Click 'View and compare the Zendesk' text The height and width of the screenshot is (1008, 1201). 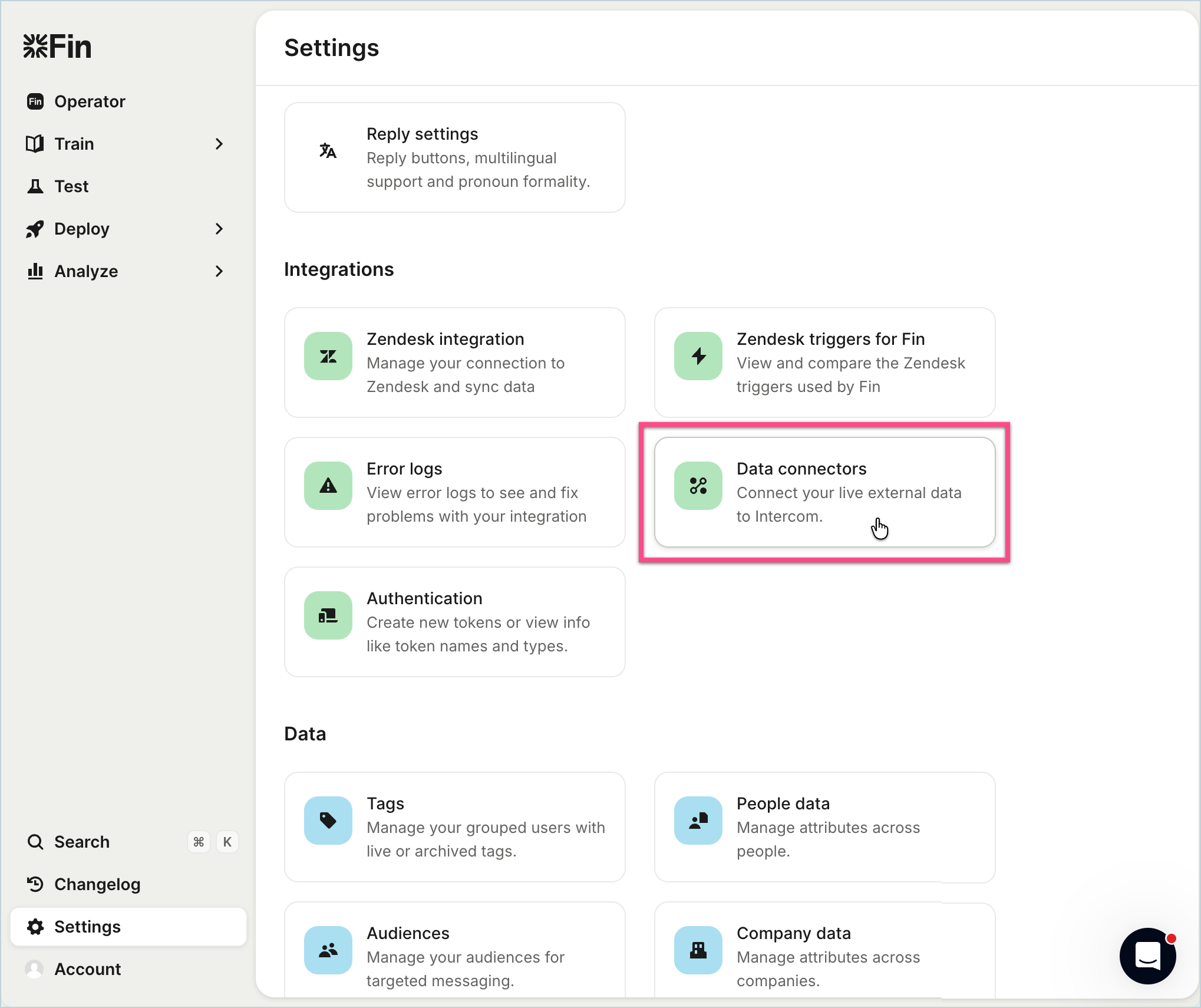coord(851,363)
